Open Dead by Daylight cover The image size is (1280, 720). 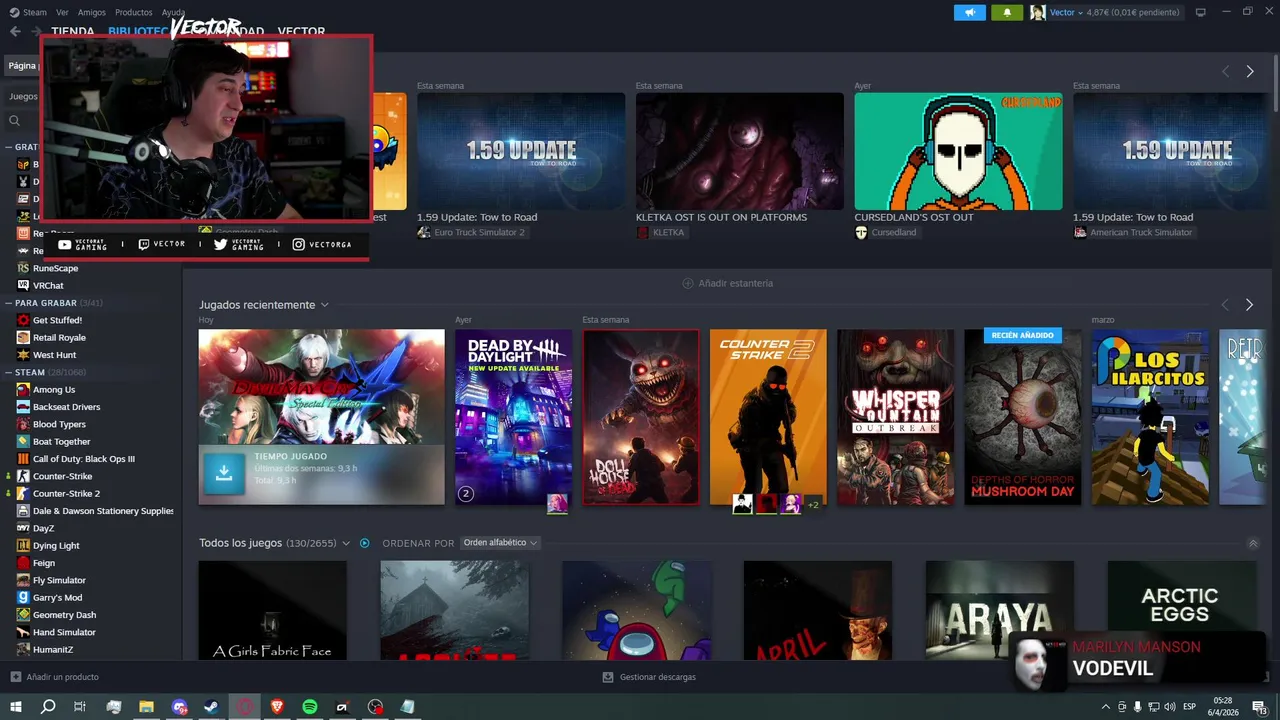click(513, 417)
